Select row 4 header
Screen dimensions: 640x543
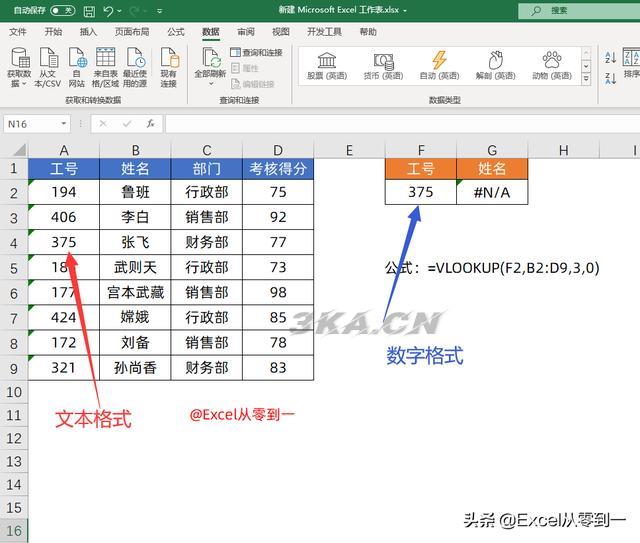[13, 243]
